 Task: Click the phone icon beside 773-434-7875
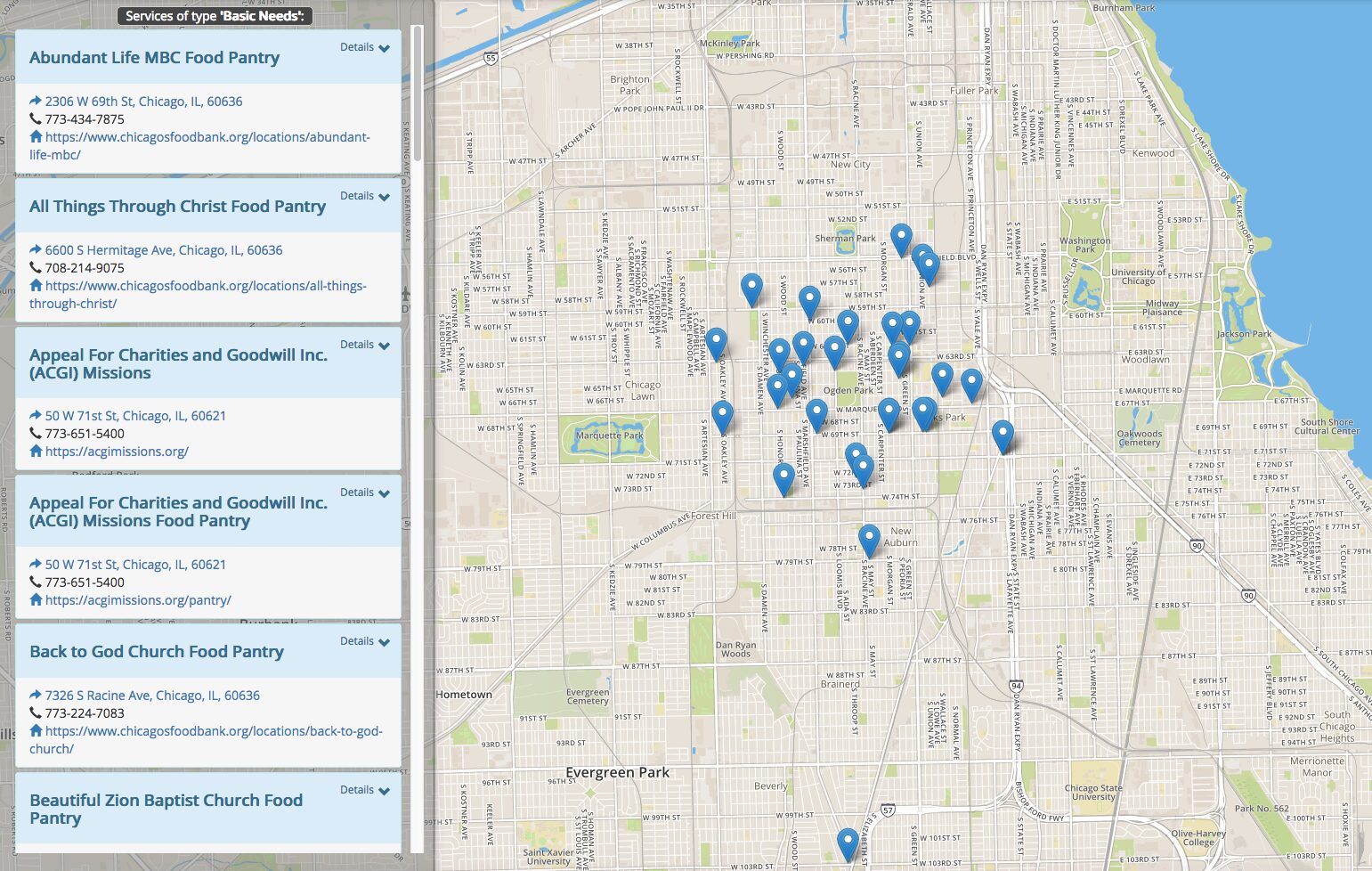[x=37, y=118]
